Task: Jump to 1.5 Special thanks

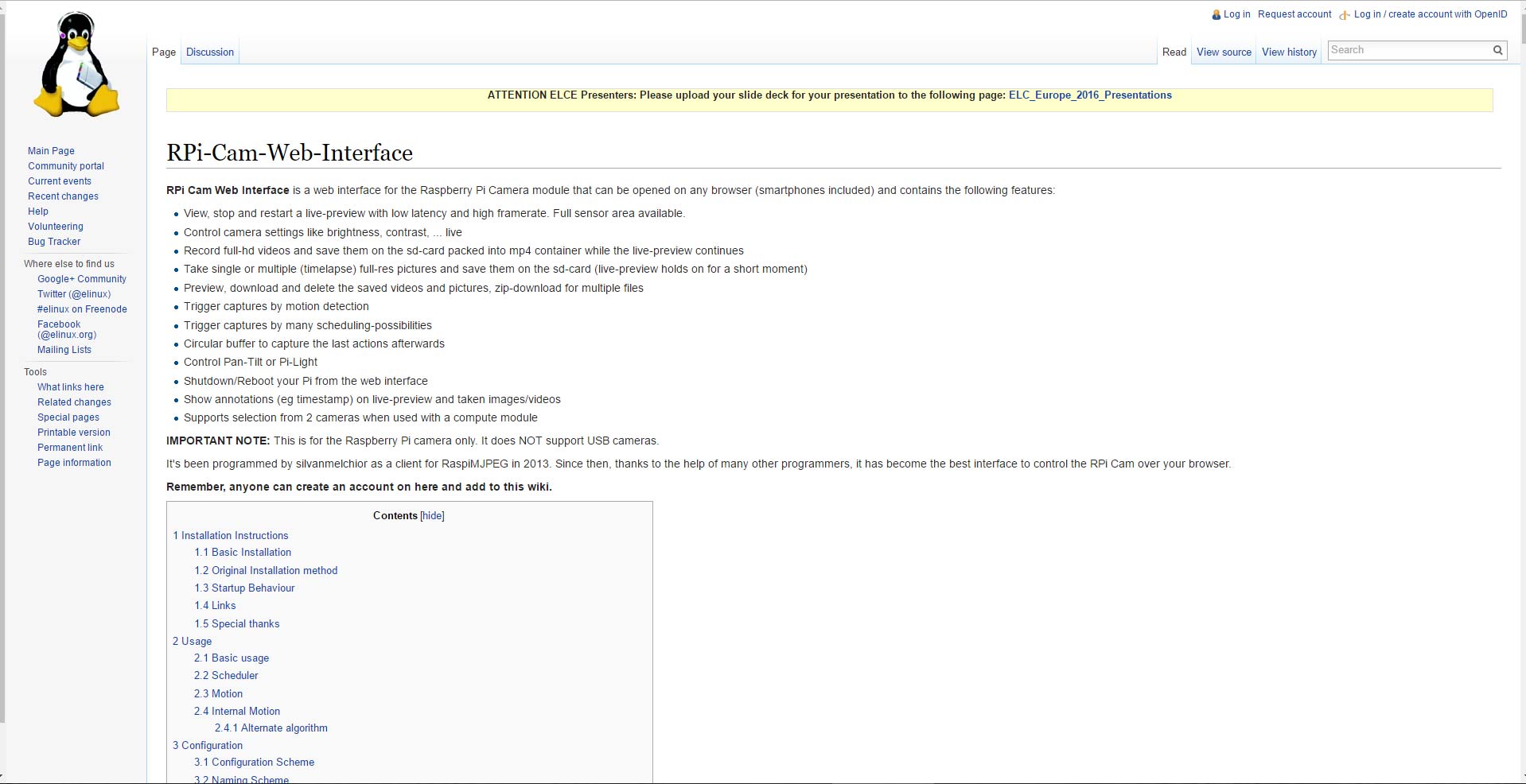Action: pos(237,624)
